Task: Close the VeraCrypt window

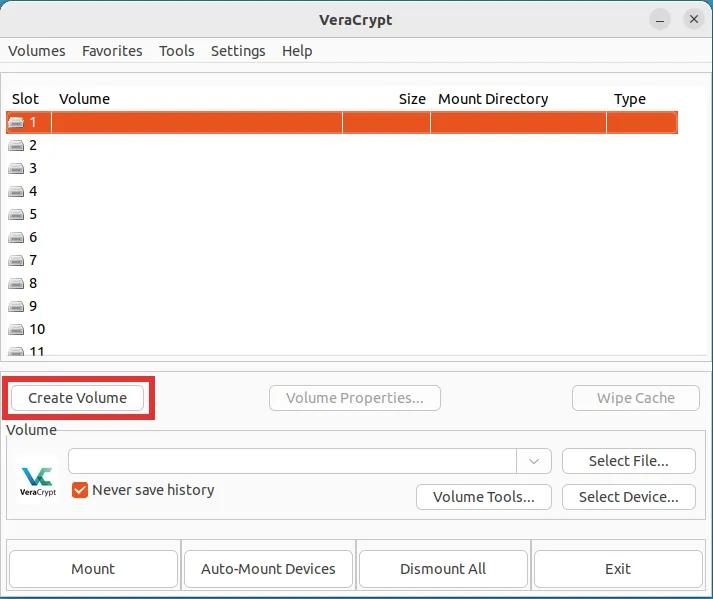Action: click(693, 19)
